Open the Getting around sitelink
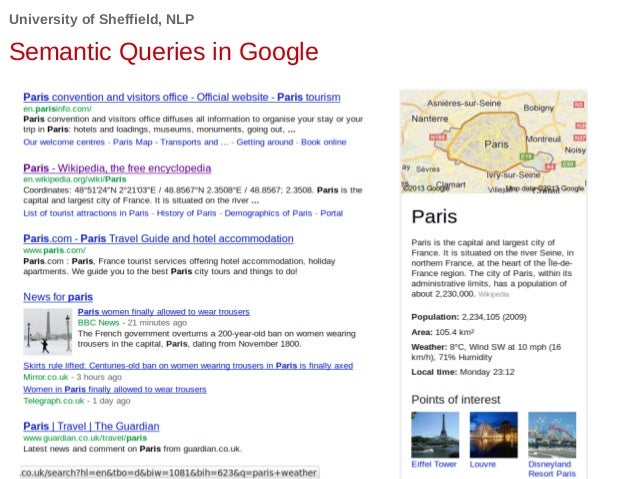The image size is (638, 479). (x=264, y=142)
